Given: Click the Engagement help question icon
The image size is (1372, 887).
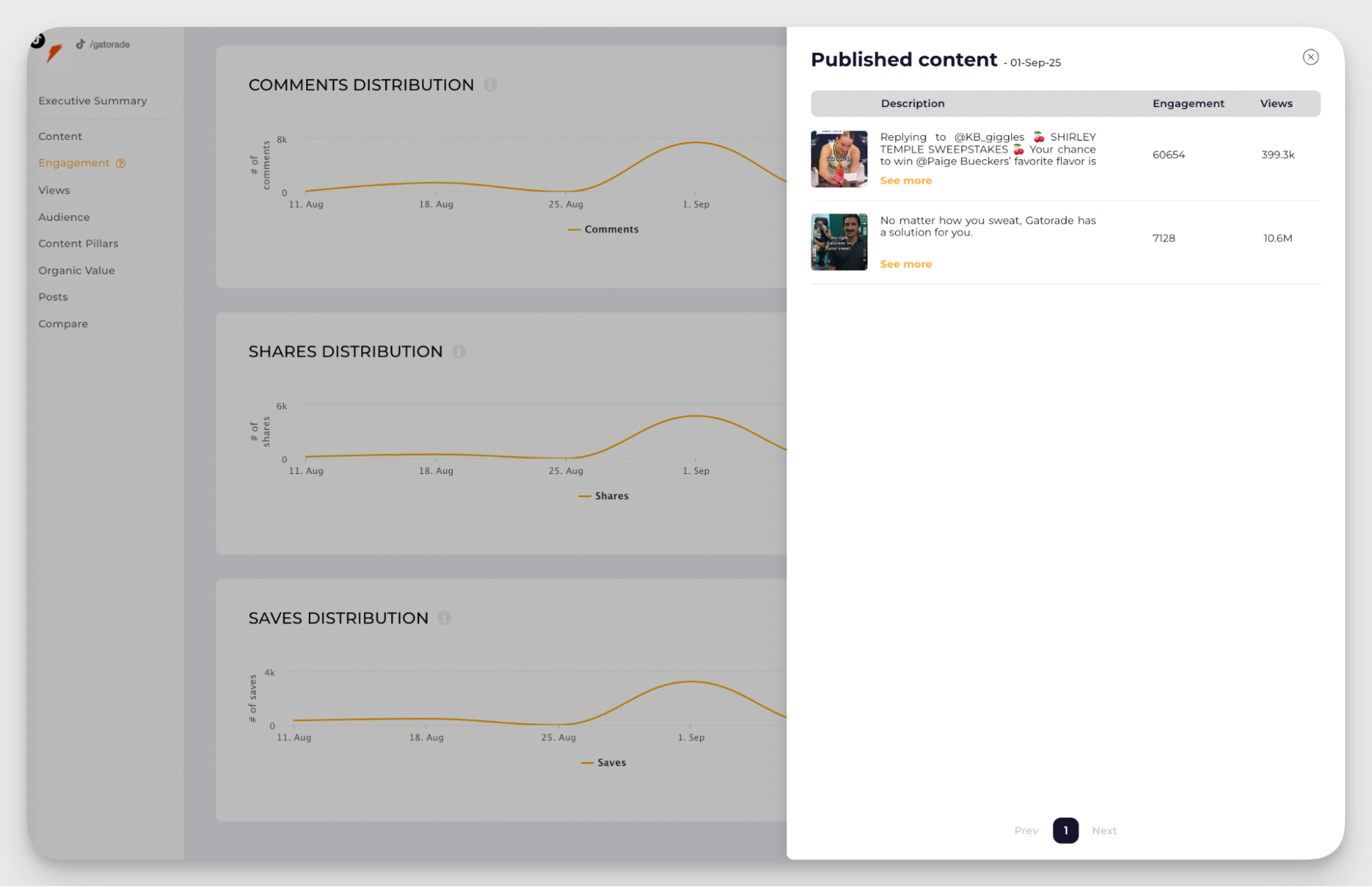Looking at the screenshot, I should [x=121, y=163].
